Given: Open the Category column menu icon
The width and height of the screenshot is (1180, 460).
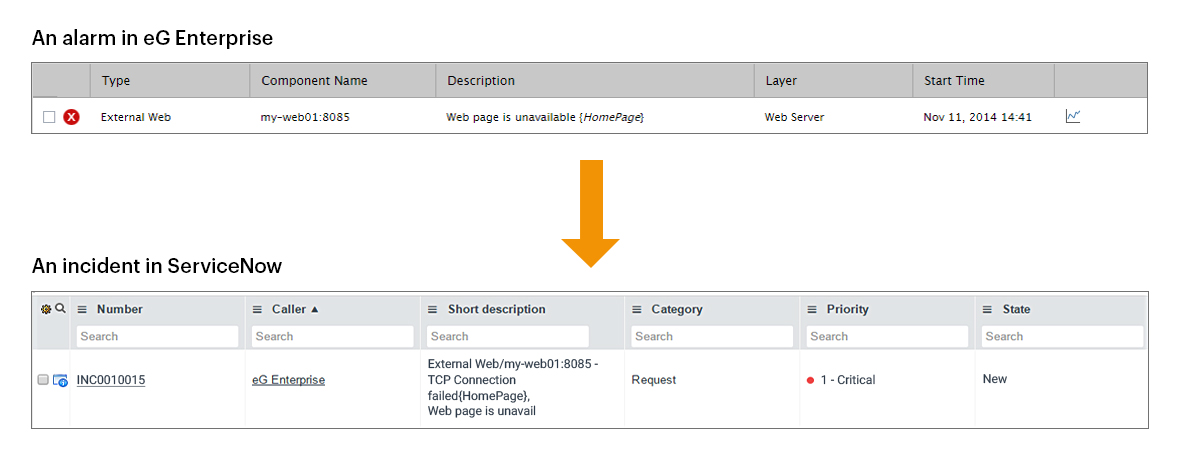Looking at the screenshot, I should pos(637,309).
